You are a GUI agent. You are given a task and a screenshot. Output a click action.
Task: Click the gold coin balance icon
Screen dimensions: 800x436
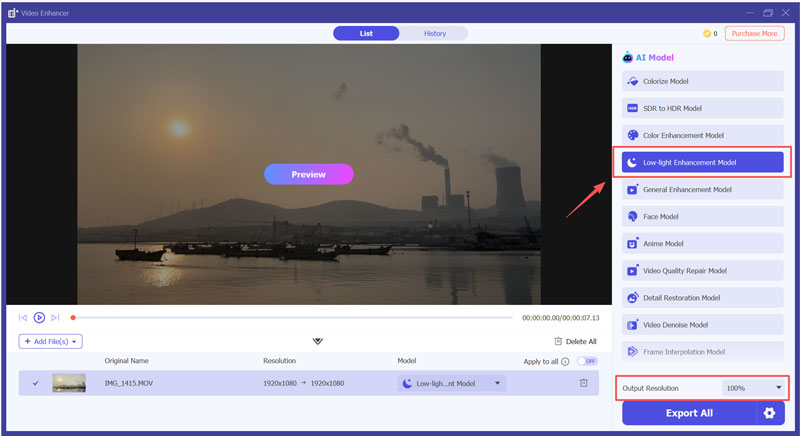pyautogui.click(x=707, y=34)
